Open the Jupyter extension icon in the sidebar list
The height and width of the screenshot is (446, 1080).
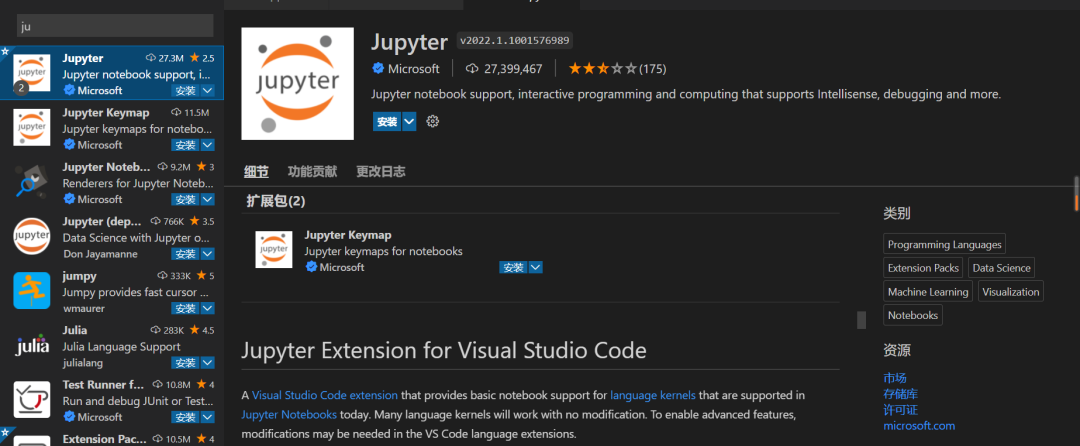pyautogui.click(x=32, y=72)
